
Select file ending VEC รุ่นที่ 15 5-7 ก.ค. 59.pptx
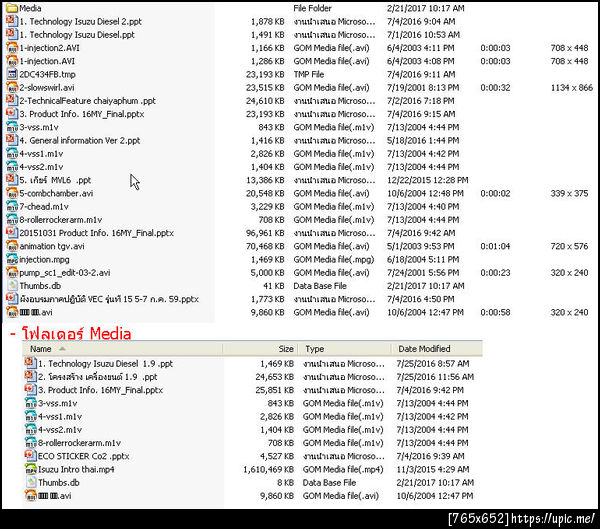(x=109, y=299)
